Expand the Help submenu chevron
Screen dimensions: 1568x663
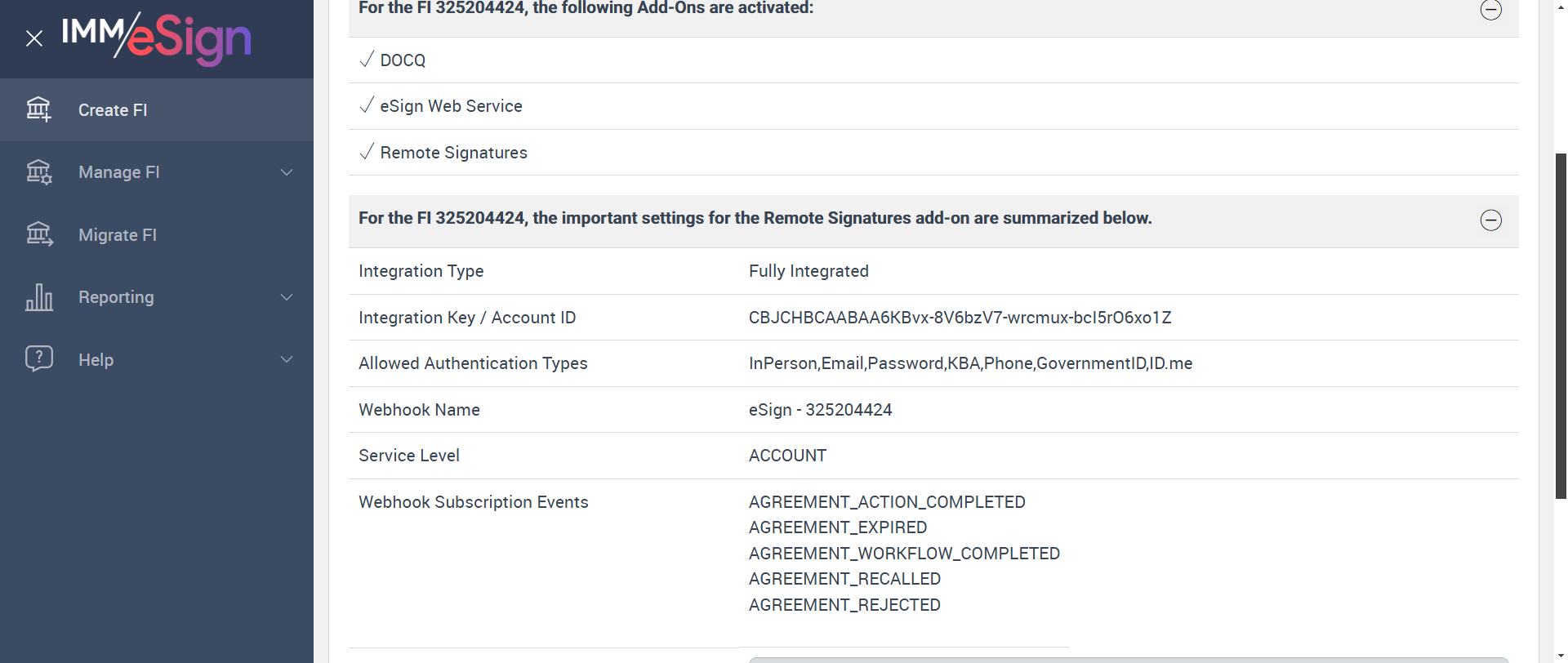pos(287,359)
